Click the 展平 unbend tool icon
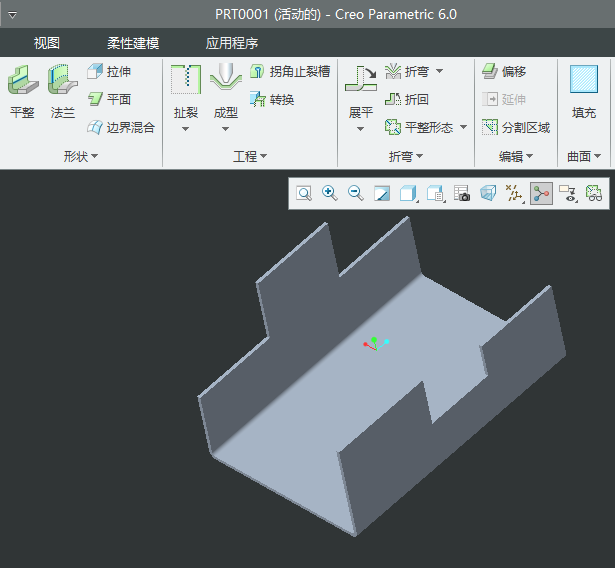The image size is (615, 568). pos(361,79)
